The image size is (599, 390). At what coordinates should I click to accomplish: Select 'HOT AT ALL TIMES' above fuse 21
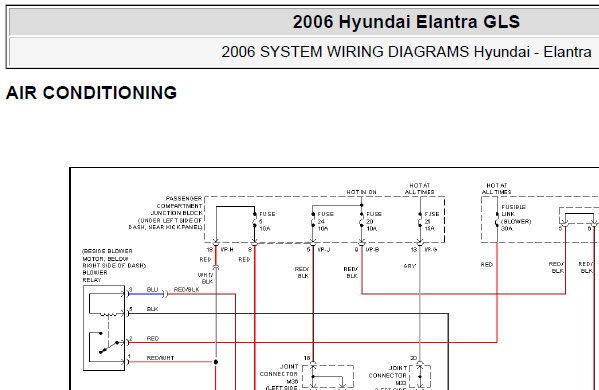[x=419, y=189]
